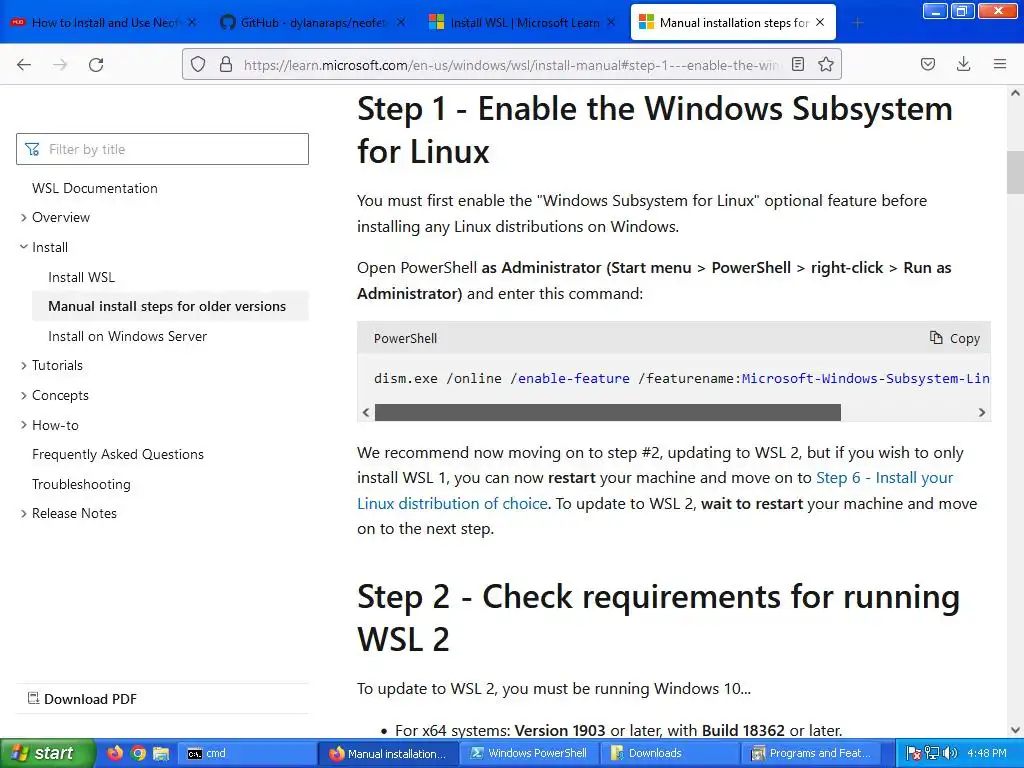Launch Firefox from quick launch
Screen dimensions: 1024x768
point(115,753)
